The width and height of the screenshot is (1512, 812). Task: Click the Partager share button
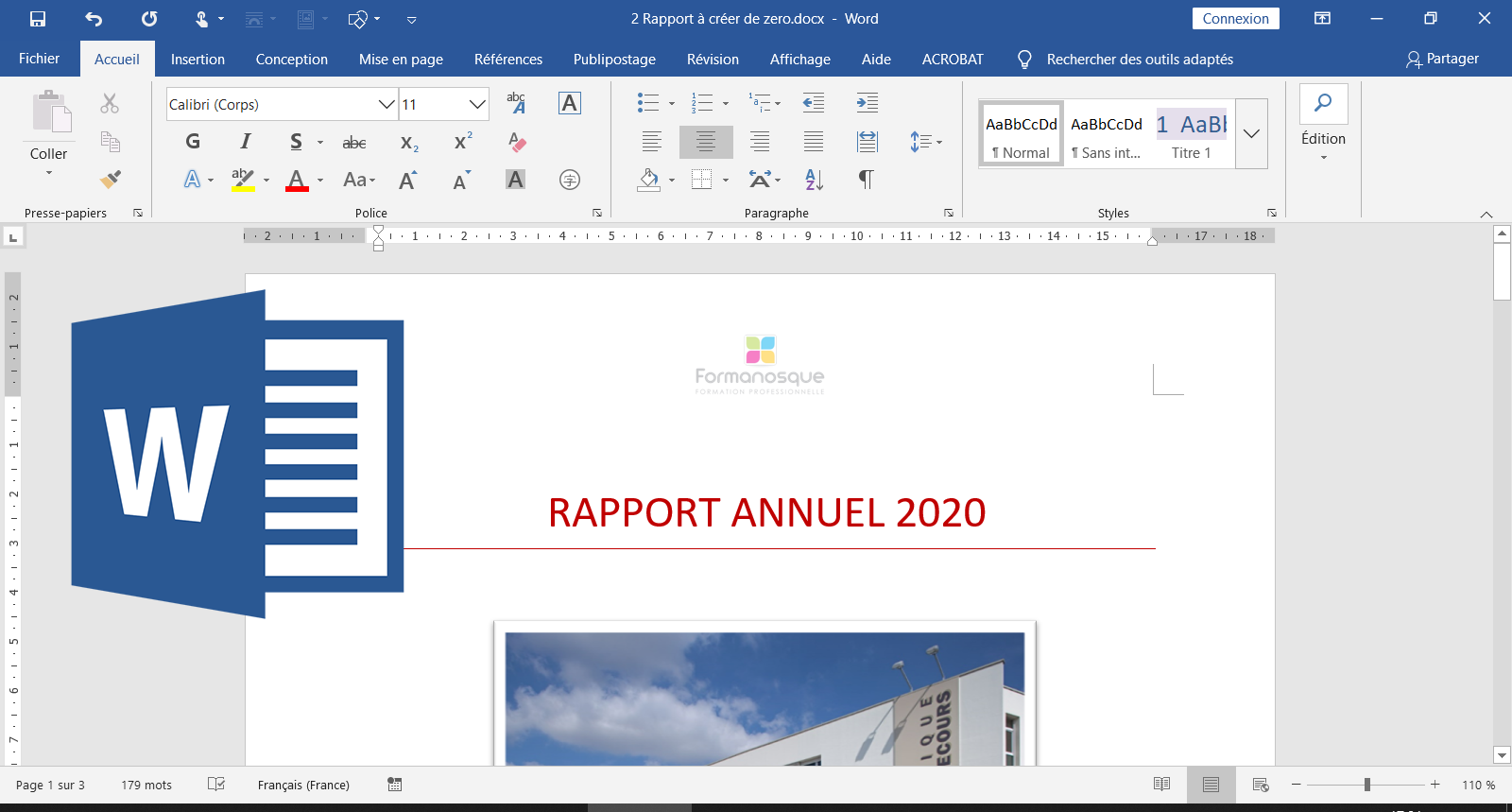[x=1442, y=59]
